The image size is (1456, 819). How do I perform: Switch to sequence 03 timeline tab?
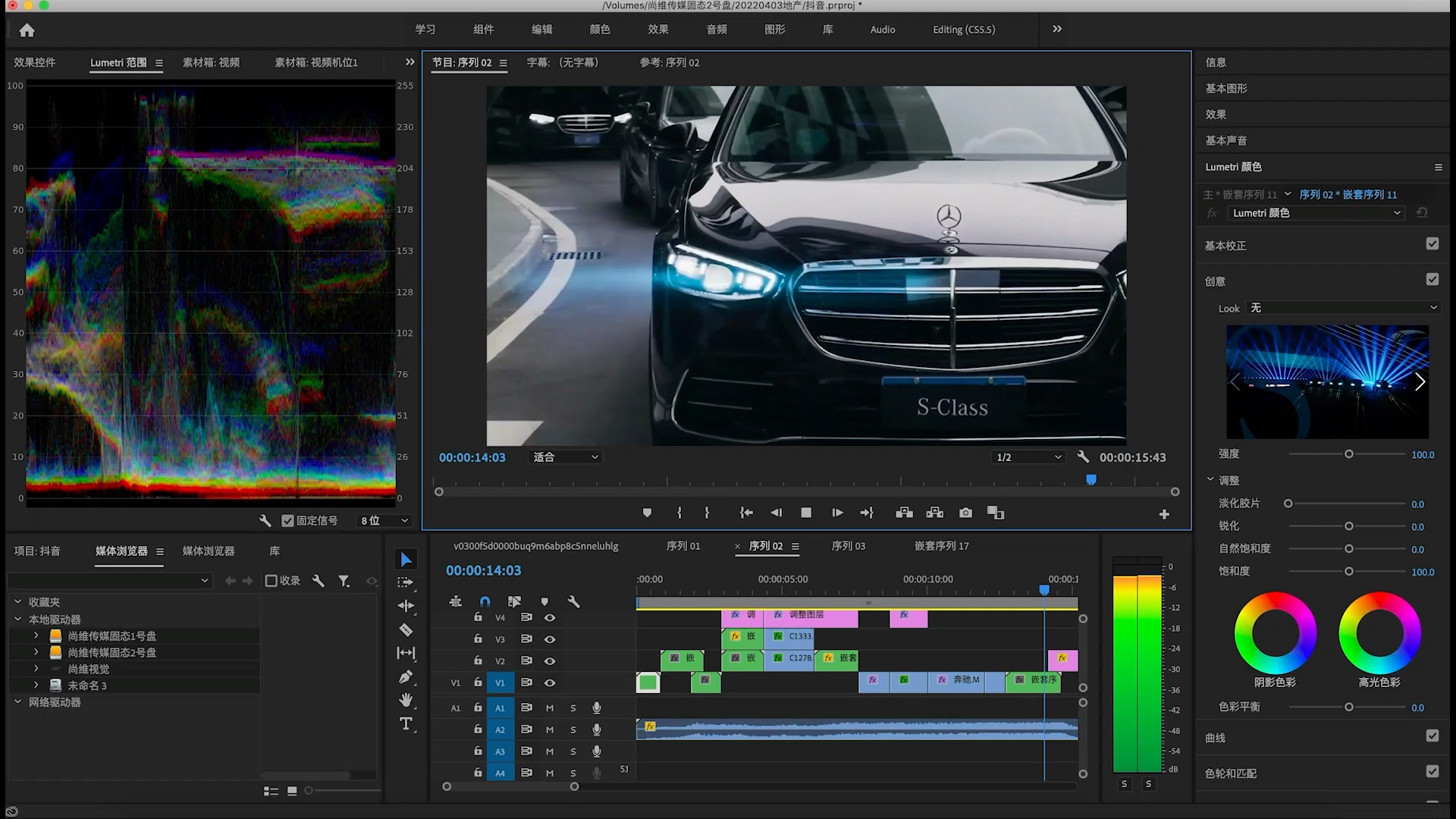[x=849, y=546]
